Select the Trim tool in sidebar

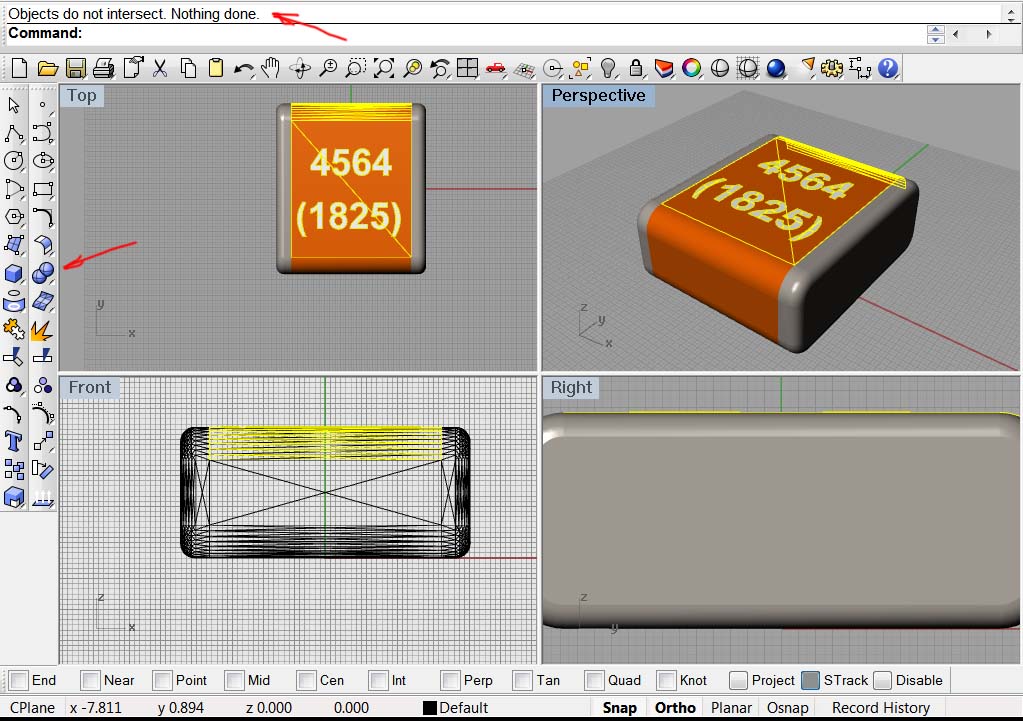point(14,358)
